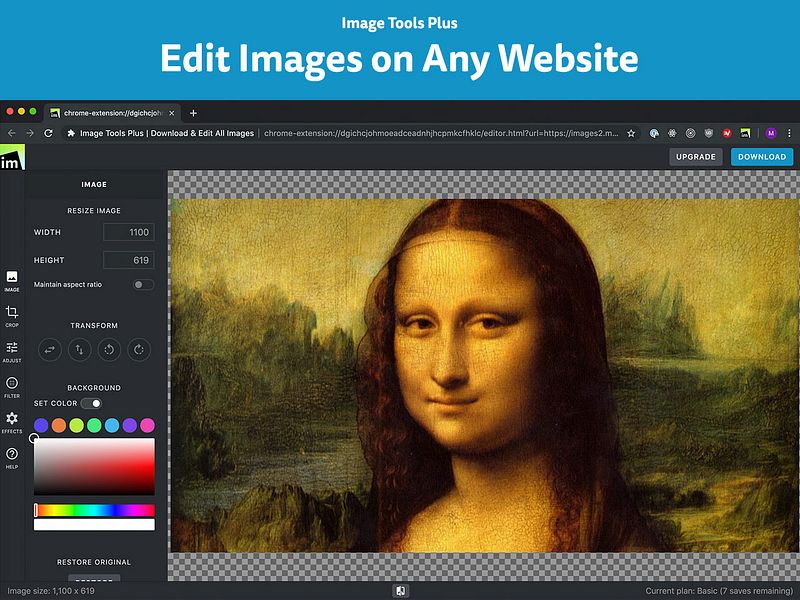Click the Upgrade button
This screenshot has width=800, height=600.
(x=695, y=157)
